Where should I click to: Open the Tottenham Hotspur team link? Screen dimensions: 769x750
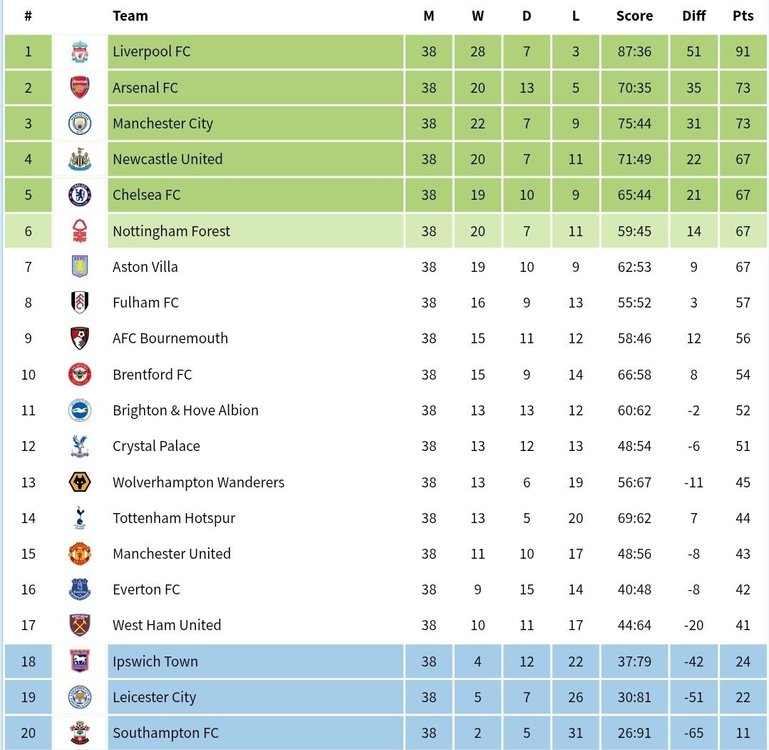click(x=174, y=518)
